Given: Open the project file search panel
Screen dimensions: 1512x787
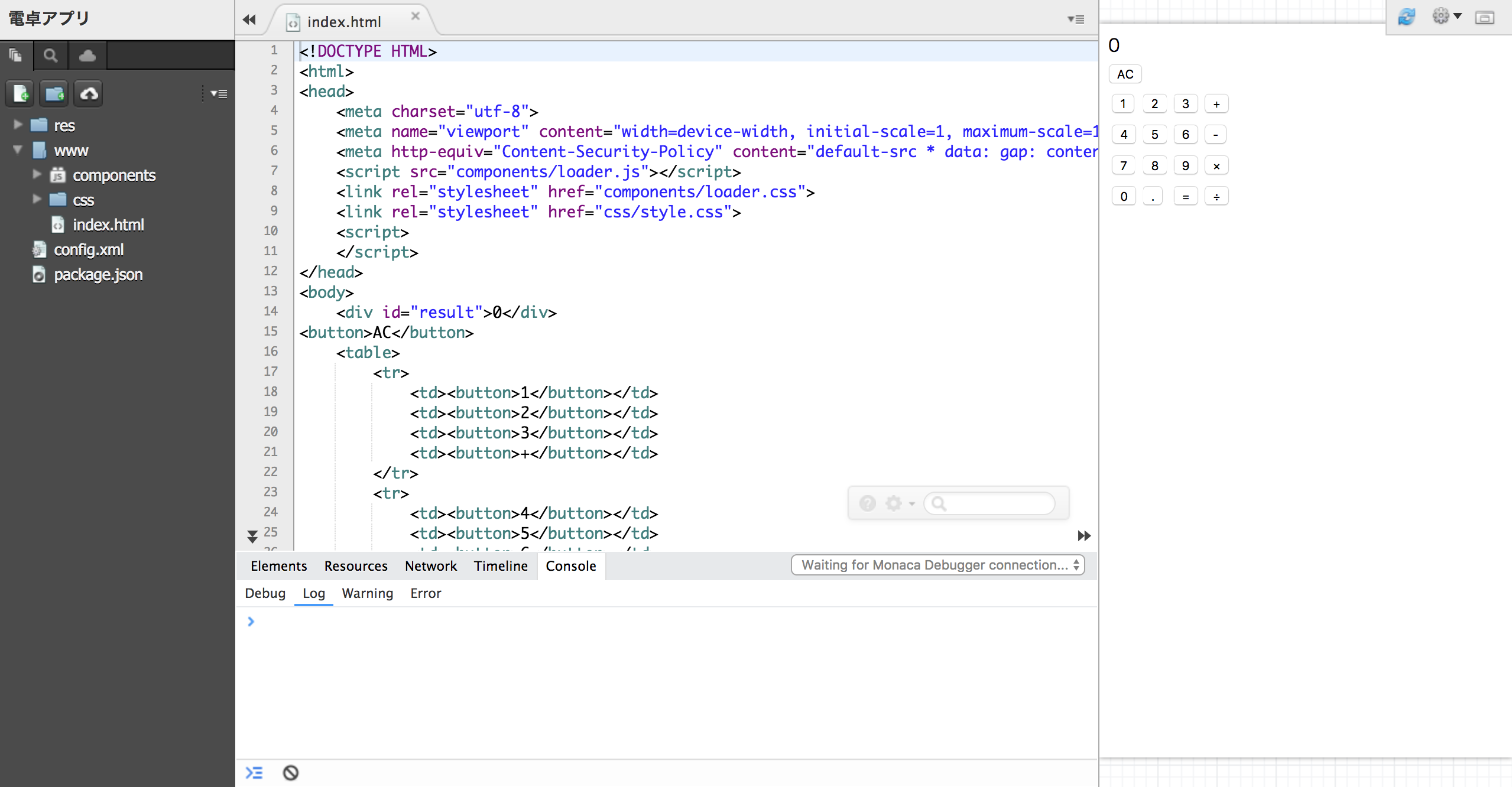Looking at the screenshot, I should point(50,55).
